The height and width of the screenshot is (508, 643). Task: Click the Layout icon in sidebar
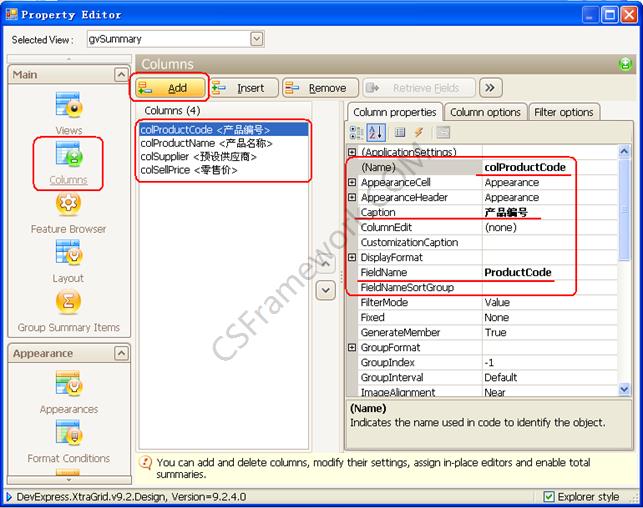(68, 254)
